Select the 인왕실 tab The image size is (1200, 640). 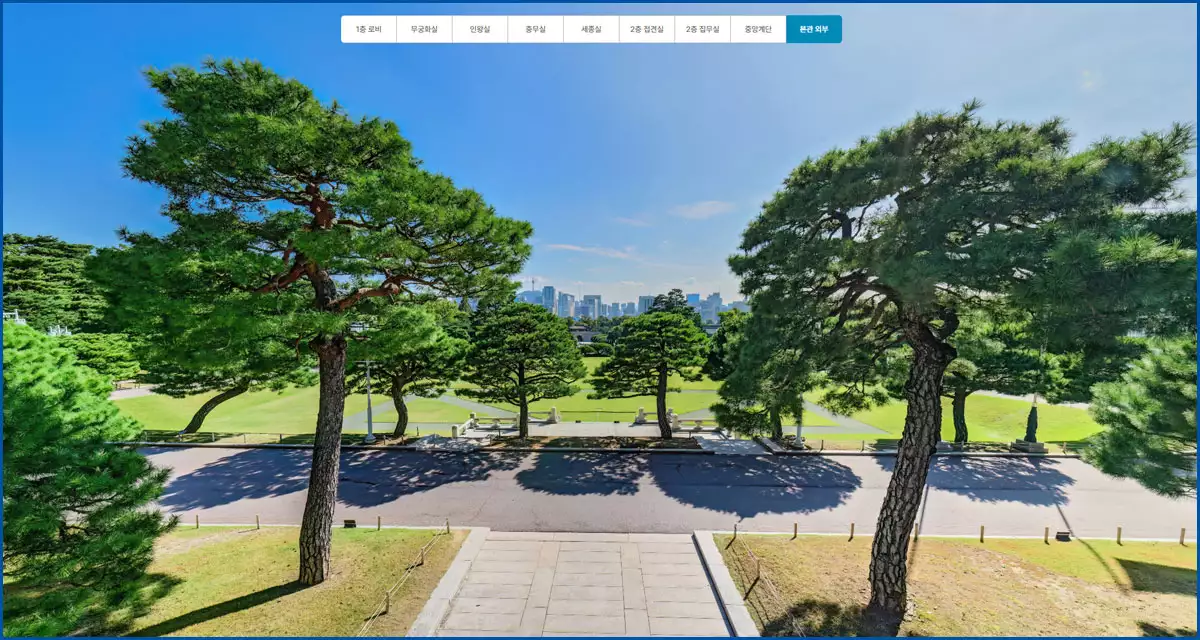481,29
